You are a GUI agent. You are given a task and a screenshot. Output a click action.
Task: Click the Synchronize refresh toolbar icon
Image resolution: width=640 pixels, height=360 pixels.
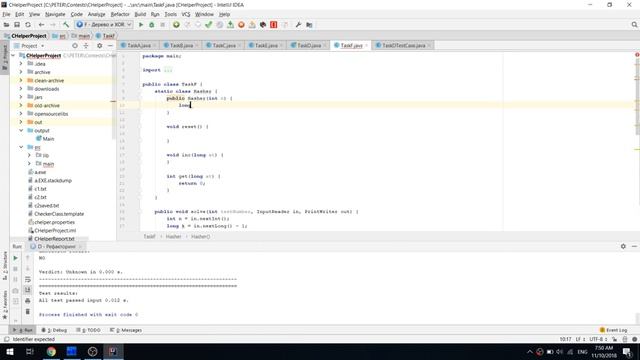click(x=28, y=25)
